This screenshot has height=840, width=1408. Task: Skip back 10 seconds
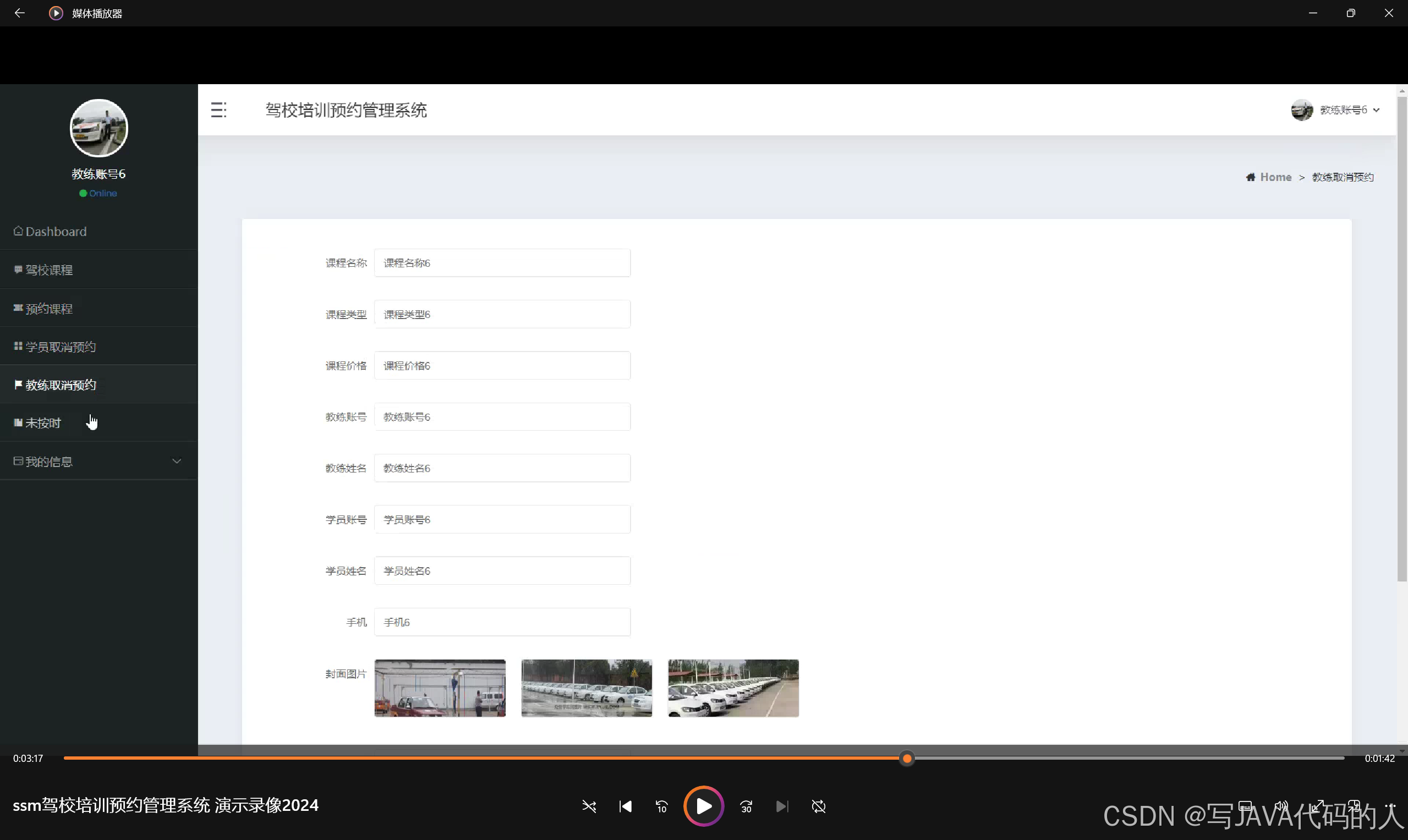click(661, 806)
